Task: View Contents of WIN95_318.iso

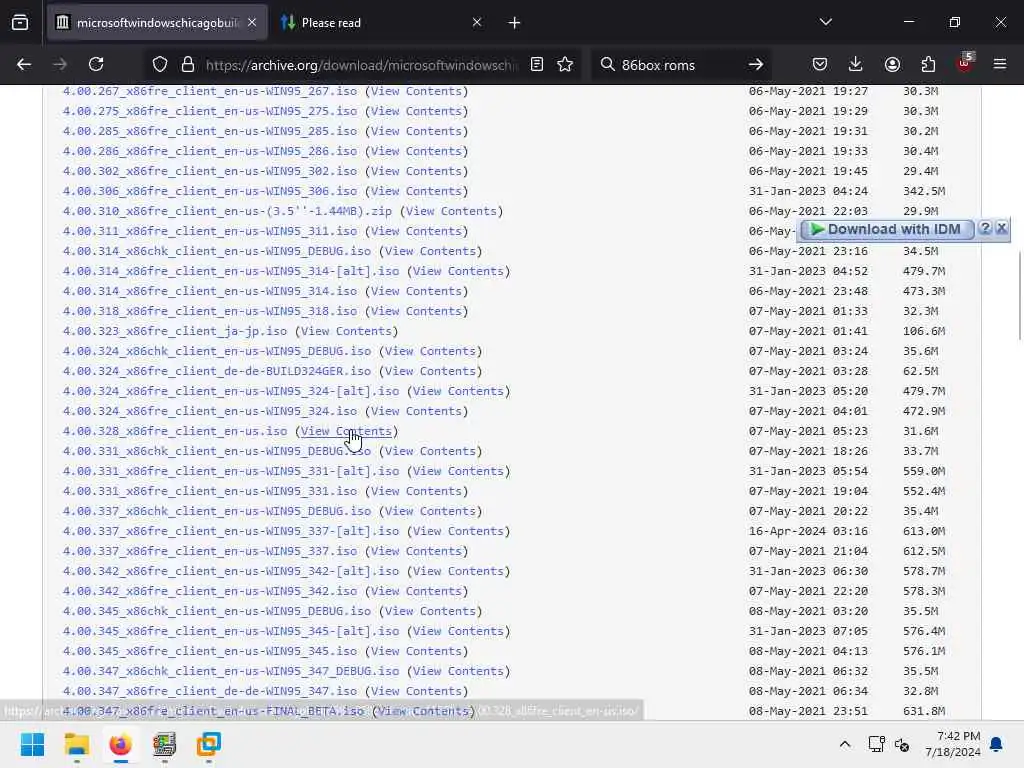Action: 416,311
